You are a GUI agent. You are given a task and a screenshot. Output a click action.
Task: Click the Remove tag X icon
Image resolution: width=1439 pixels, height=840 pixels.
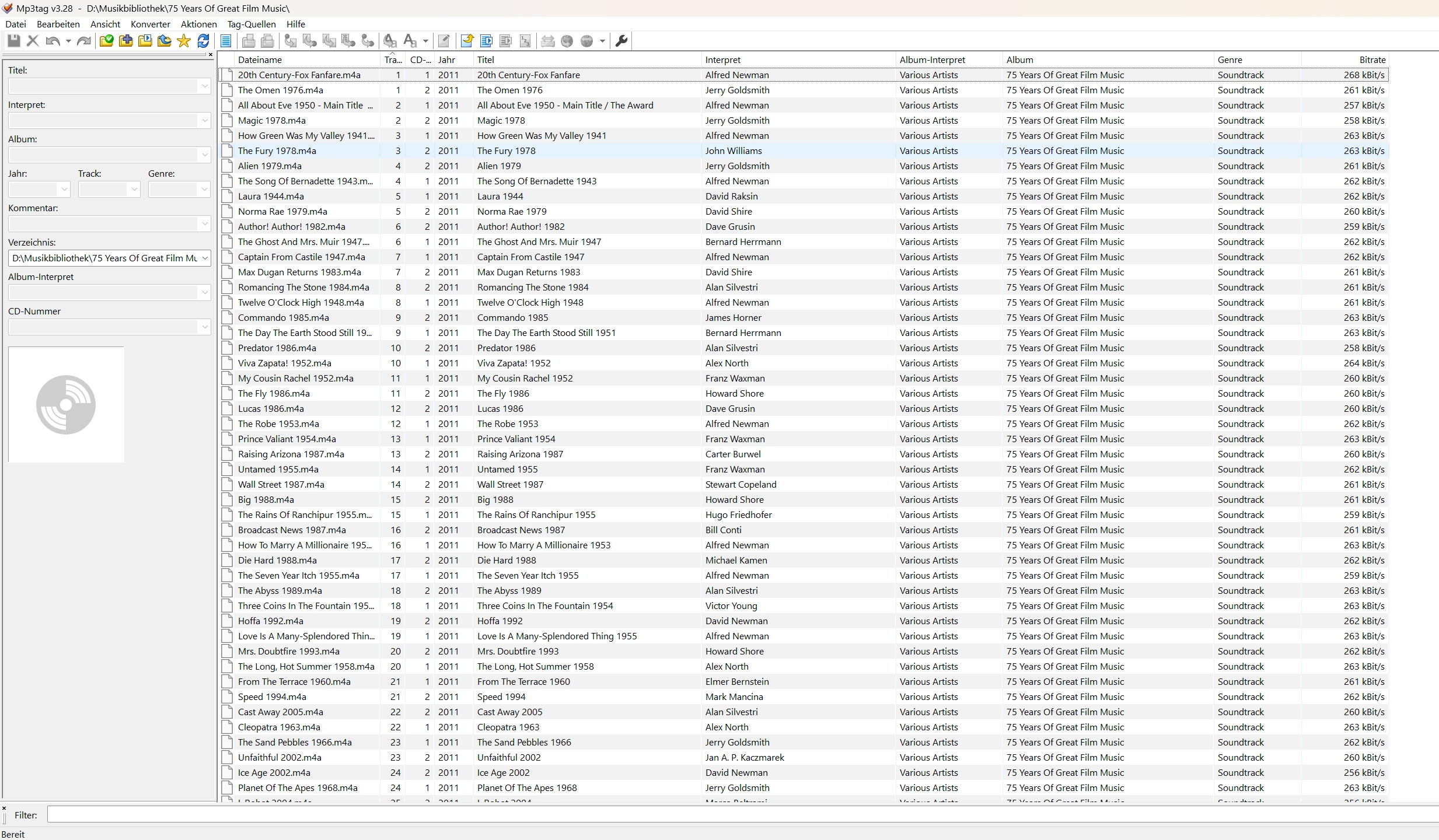(33, 41)
